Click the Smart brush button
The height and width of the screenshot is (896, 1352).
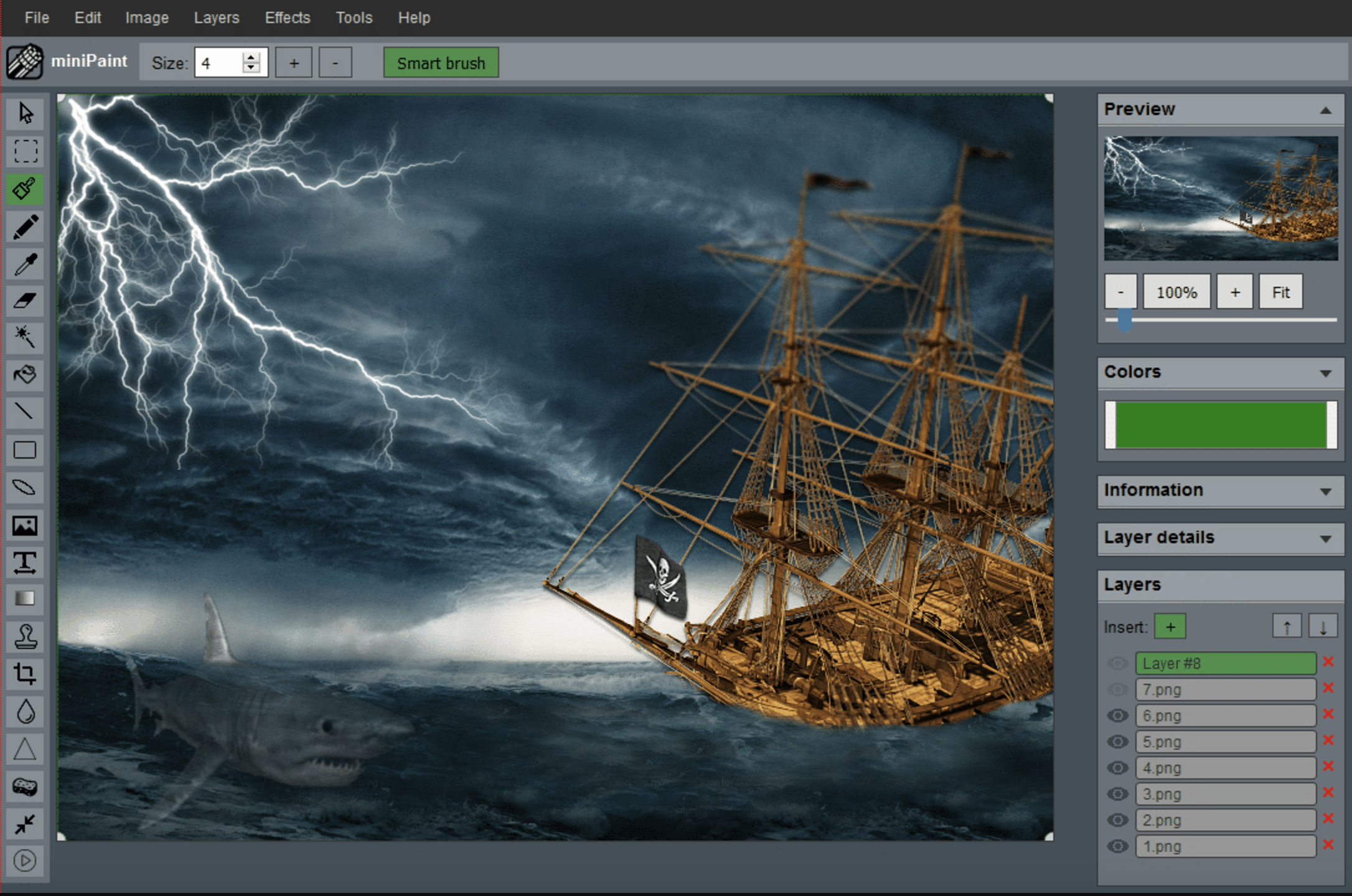[441, 63]
